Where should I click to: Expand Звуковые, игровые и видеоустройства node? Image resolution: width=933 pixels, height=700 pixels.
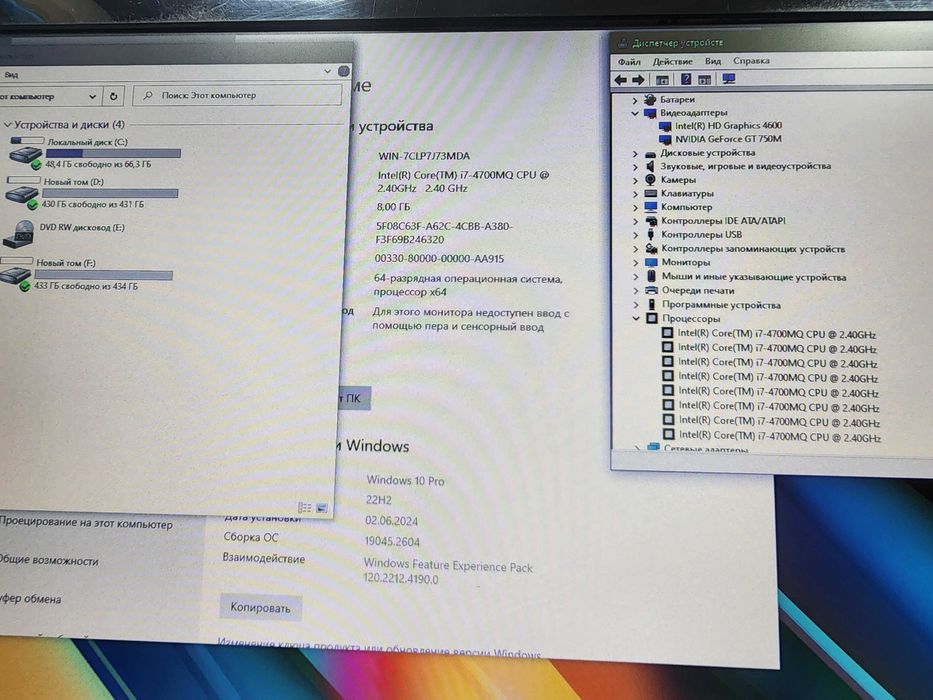(x=635, y=167)
